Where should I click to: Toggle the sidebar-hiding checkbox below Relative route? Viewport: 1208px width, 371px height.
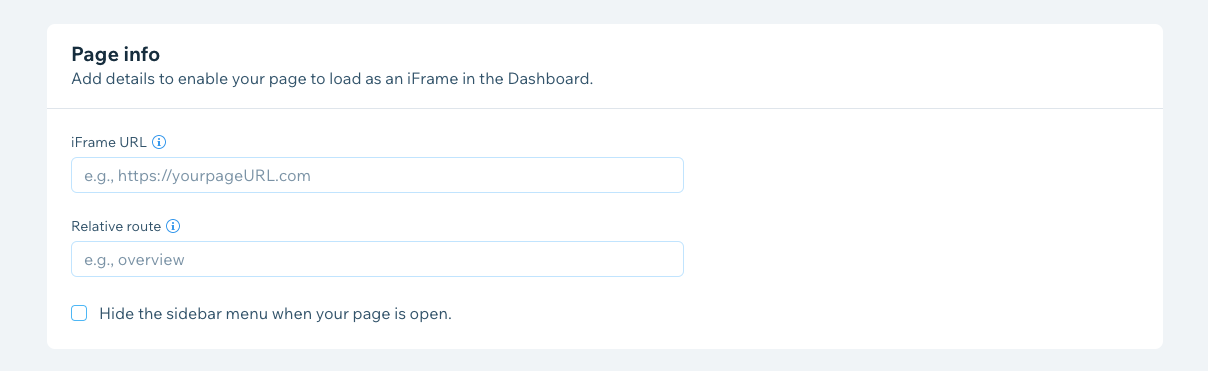79,313
